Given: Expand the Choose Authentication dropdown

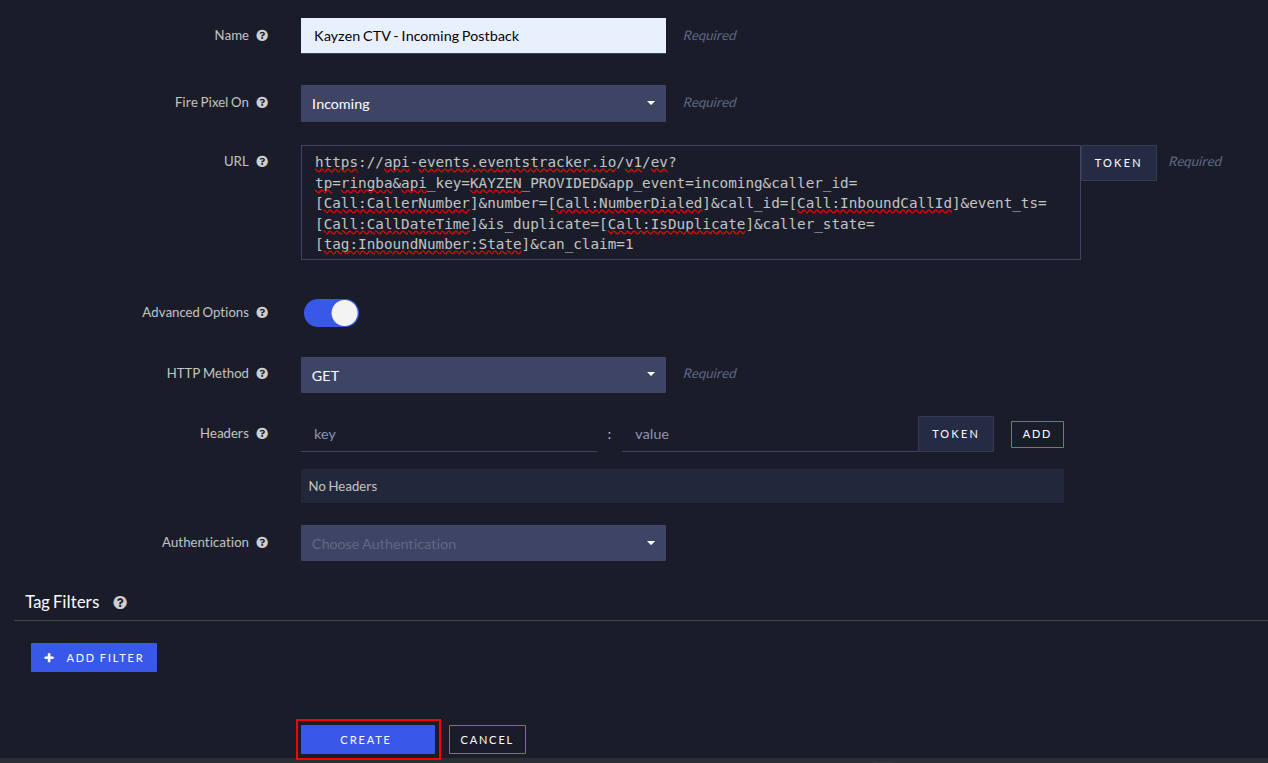Looking at the screenshot, I should tap(483, 543).
